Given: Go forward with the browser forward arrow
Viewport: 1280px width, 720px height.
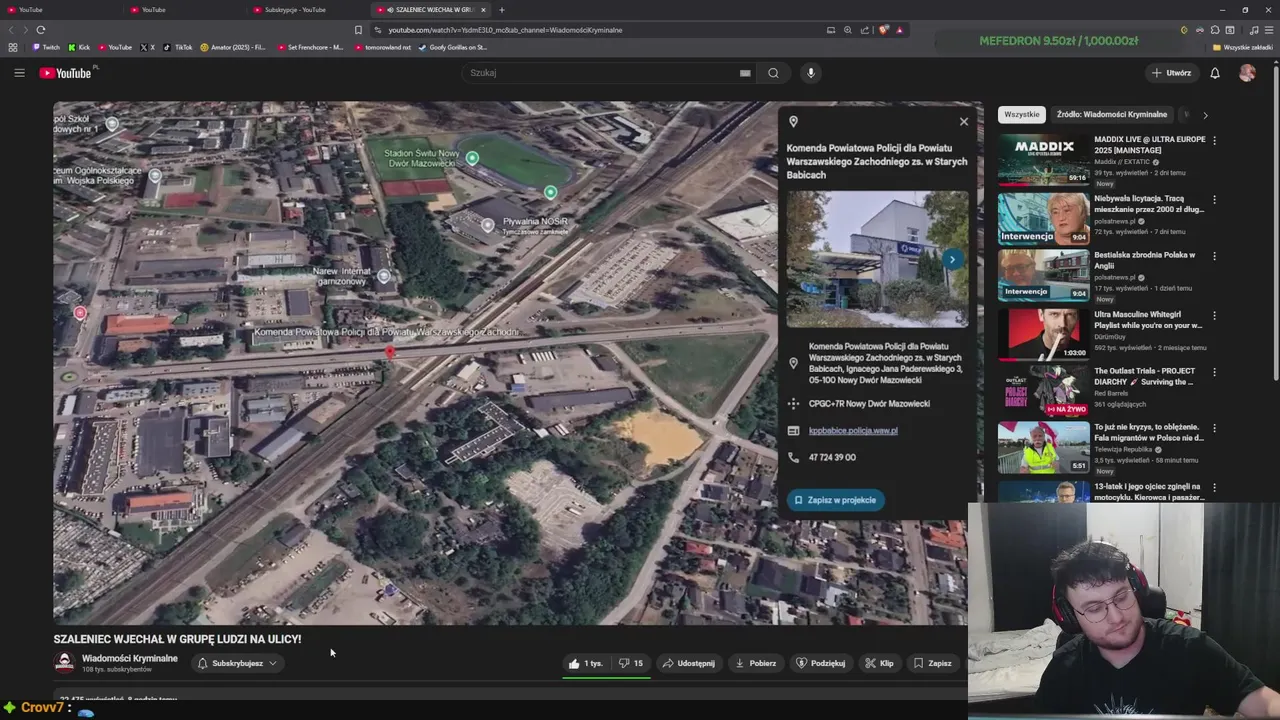Looking at the screenshot, I should [x=25, y=30].
